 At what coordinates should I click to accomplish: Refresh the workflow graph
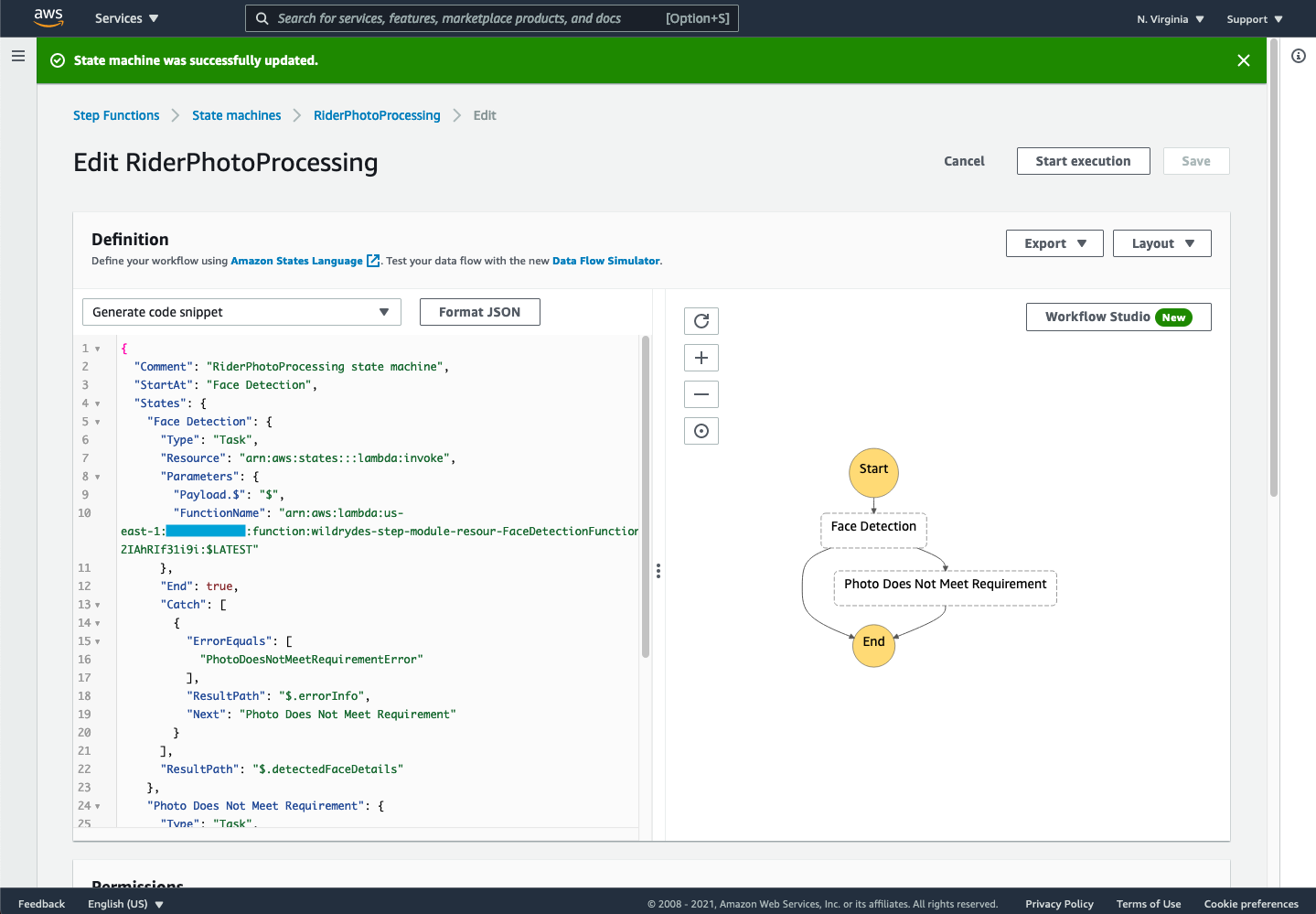pyautogui.click(x=701, y=321)
